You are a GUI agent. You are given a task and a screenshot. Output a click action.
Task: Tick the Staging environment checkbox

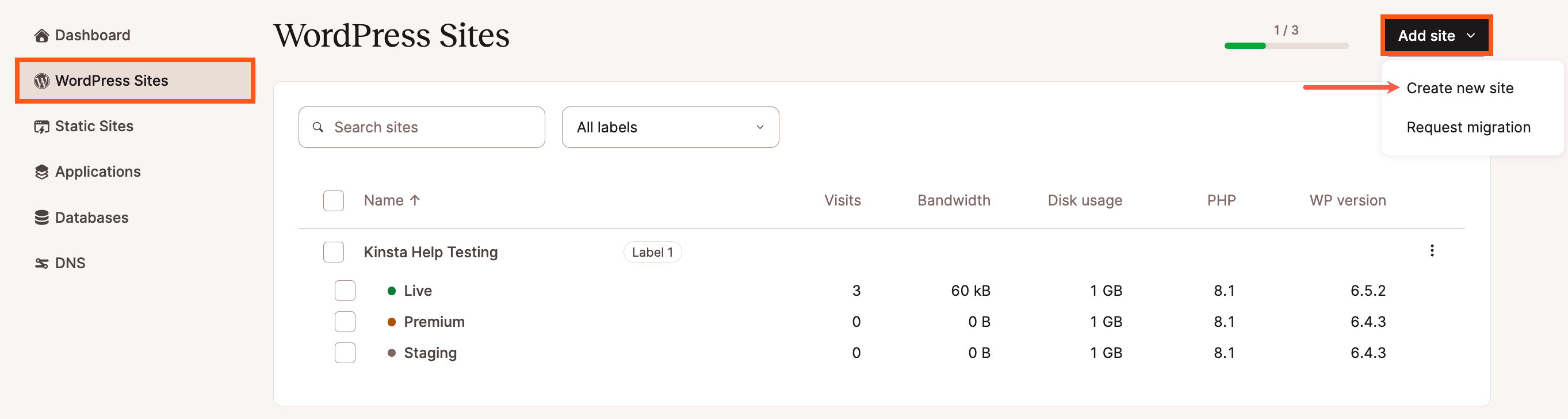[345, 353]
